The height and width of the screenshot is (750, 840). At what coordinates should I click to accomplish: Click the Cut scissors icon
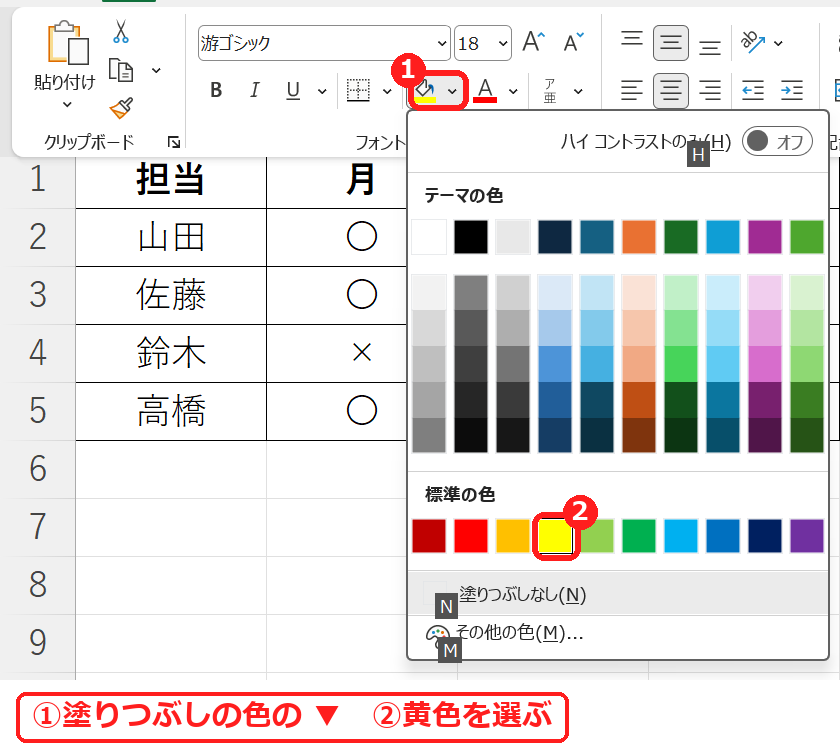click(x=121, y=31)
